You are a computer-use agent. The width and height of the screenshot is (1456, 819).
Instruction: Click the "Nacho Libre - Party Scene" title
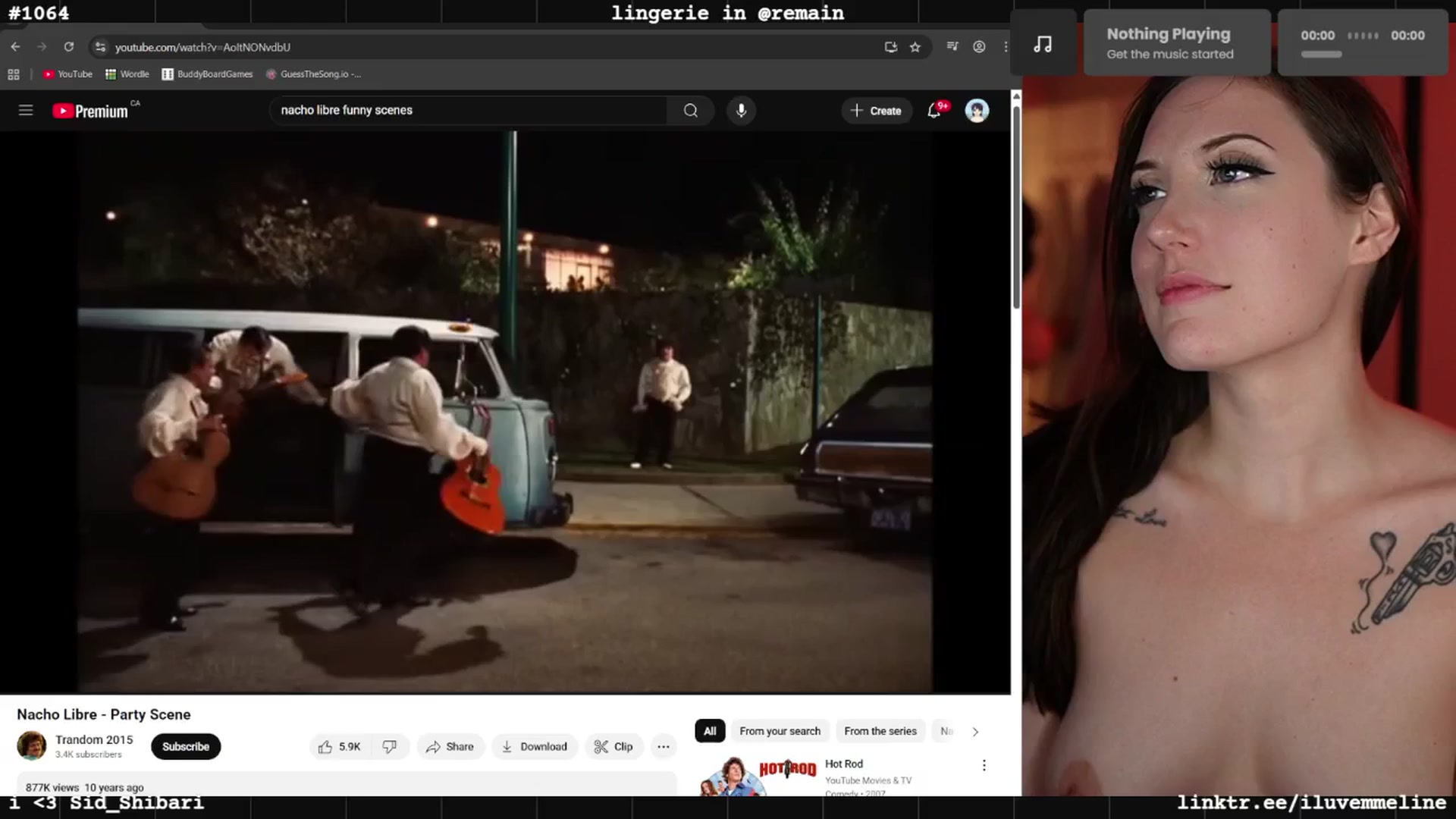(x=104, y=714)
